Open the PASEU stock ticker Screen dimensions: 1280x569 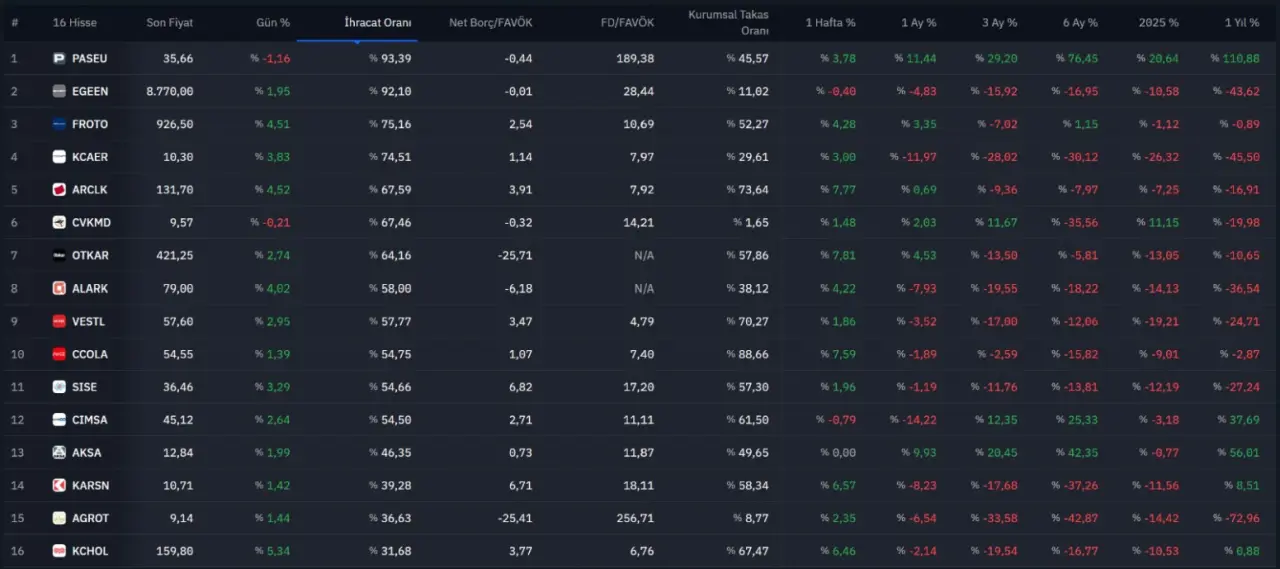pos(90,59)
